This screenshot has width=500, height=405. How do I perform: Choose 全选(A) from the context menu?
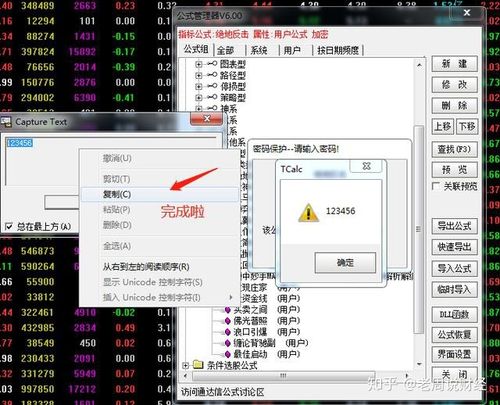[160, 246]
